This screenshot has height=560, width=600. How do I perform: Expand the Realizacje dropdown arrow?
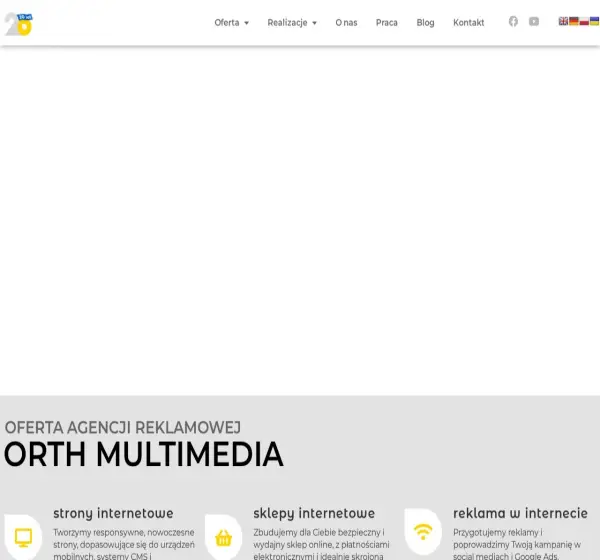[x=315, y=23]
